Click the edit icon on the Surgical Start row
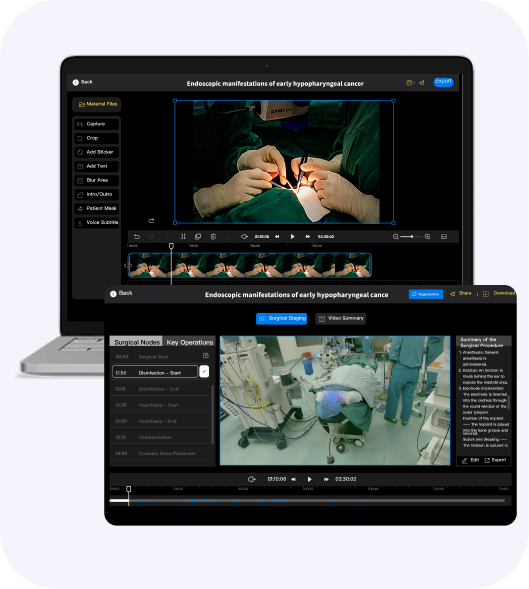This screenshot has width=529, height=589. 206,355
